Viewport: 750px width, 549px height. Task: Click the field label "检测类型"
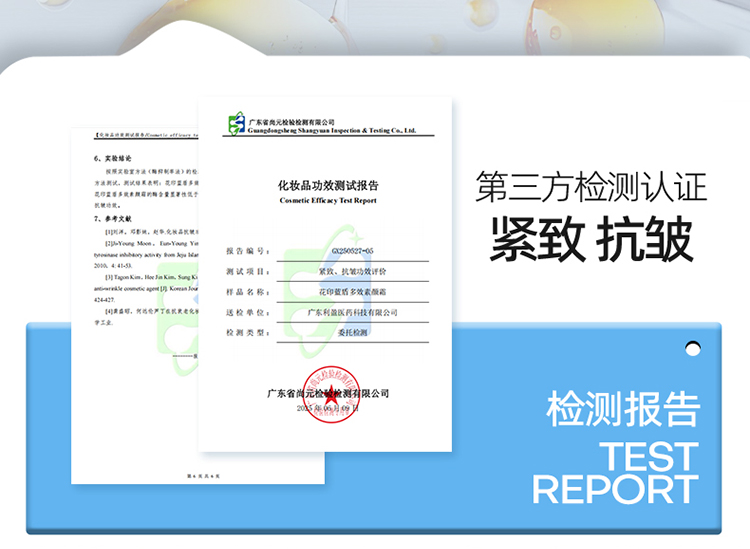tap(246, 332)
